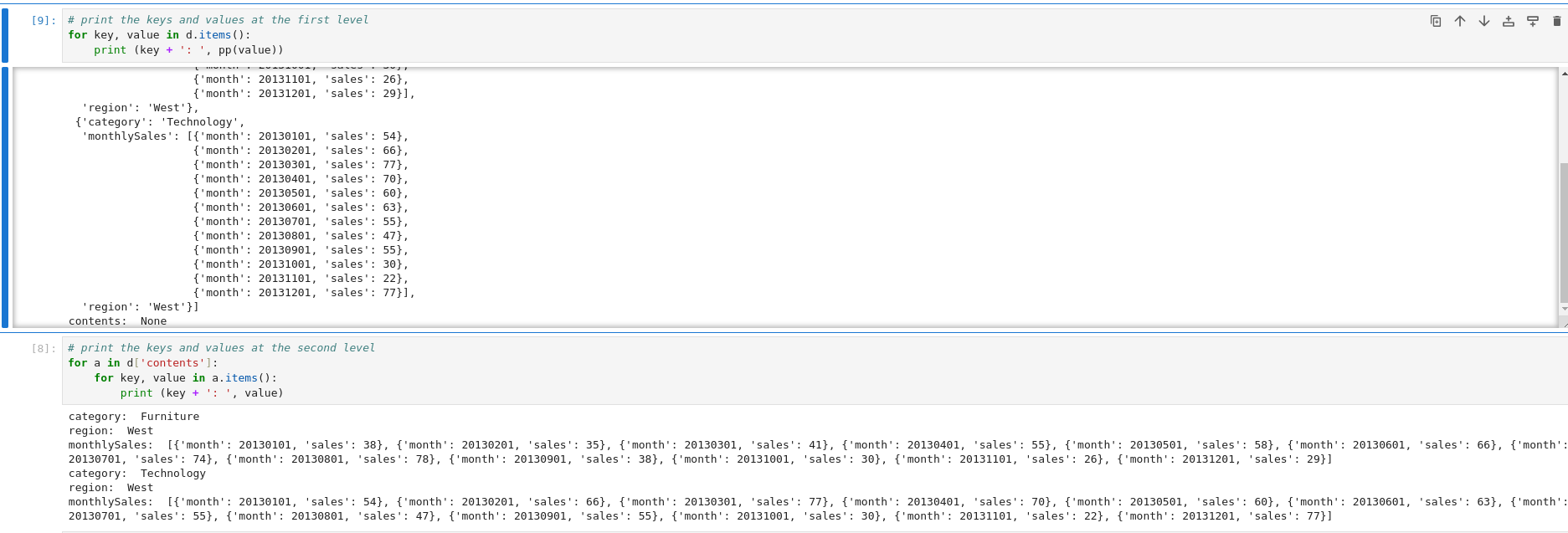The height and width of the screenshot is (533, 1568).
Task: Collapse the input of cell 9
Action: (5, 35)
